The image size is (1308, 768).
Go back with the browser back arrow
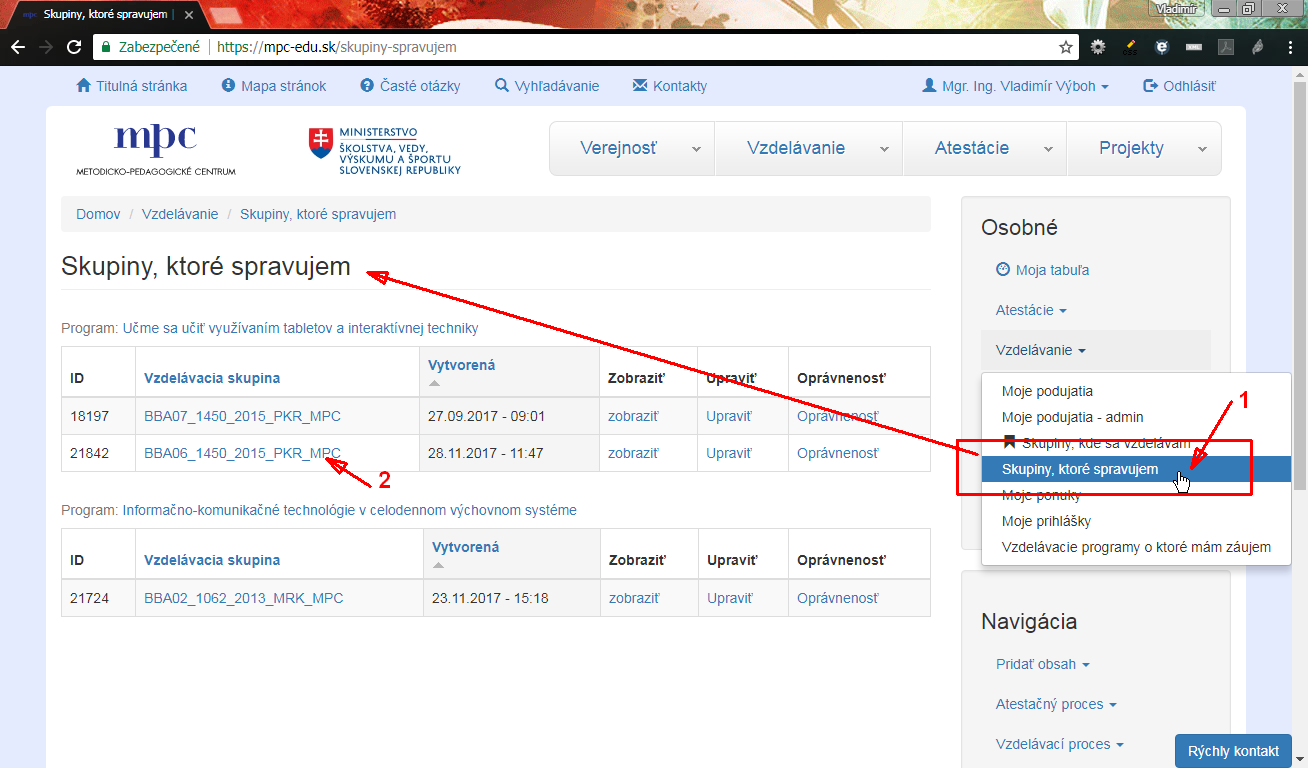pyautogui.click(x=18, y=47)
